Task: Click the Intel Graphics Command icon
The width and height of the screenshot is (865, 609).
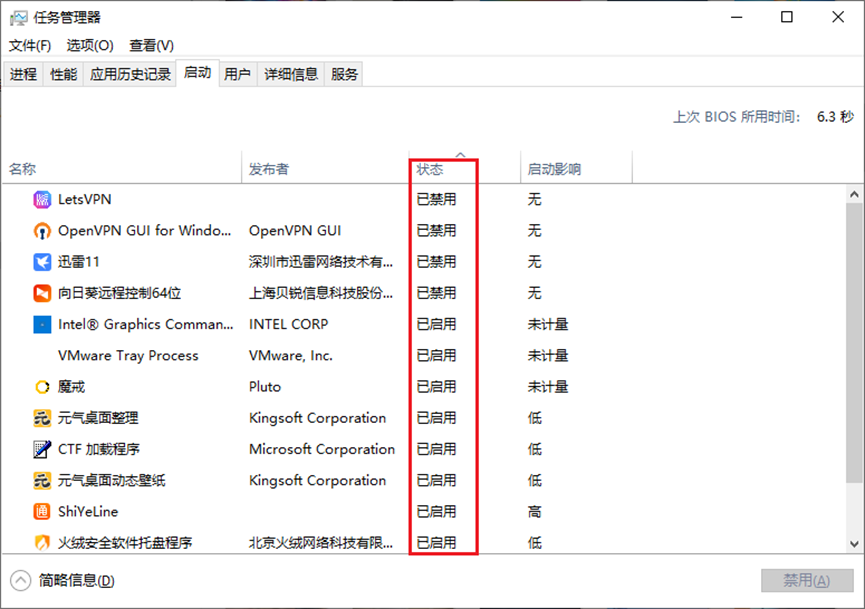Action: pyautogui.click(x=42, y=324)
